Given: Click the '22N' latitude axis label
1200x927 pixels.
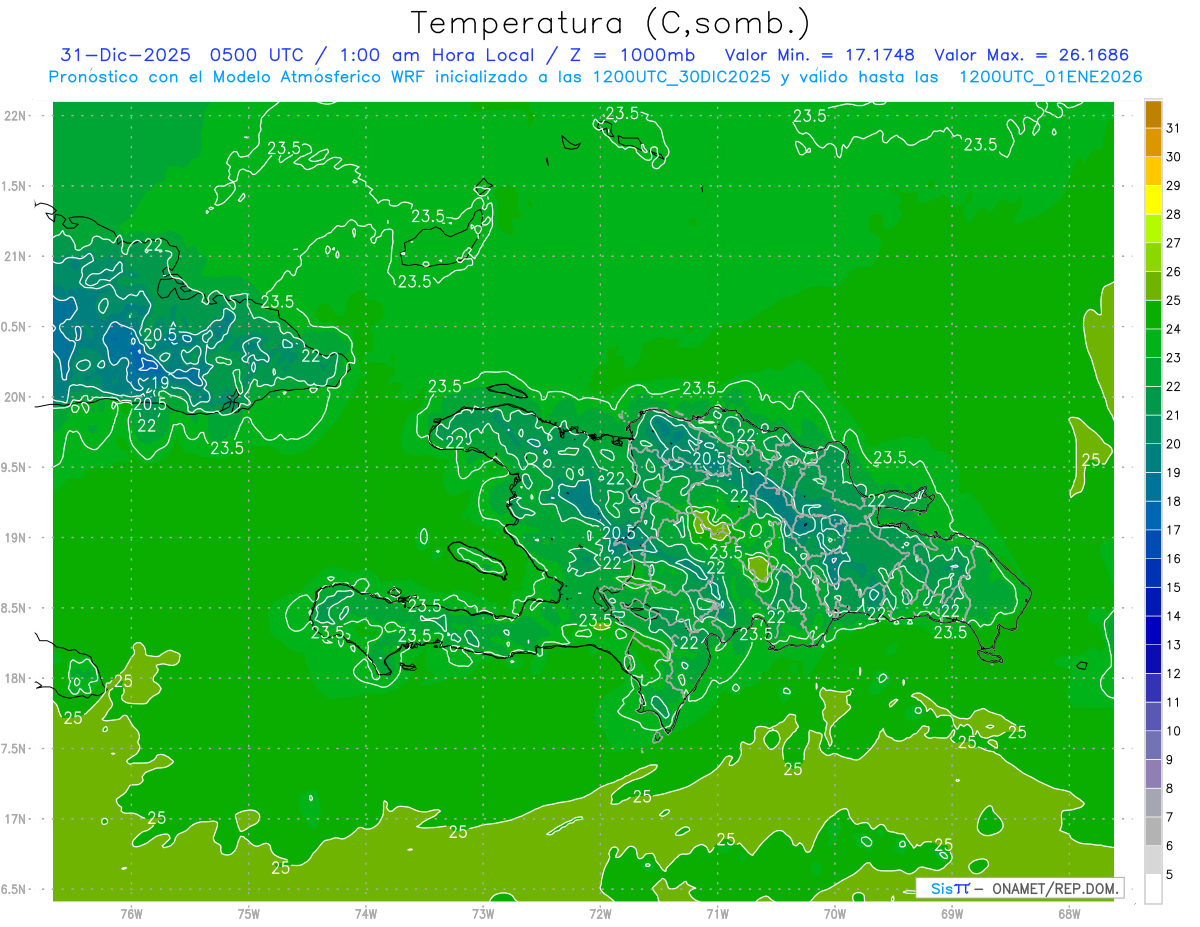Looking at the screenshot, I should (x=16, y=116).
